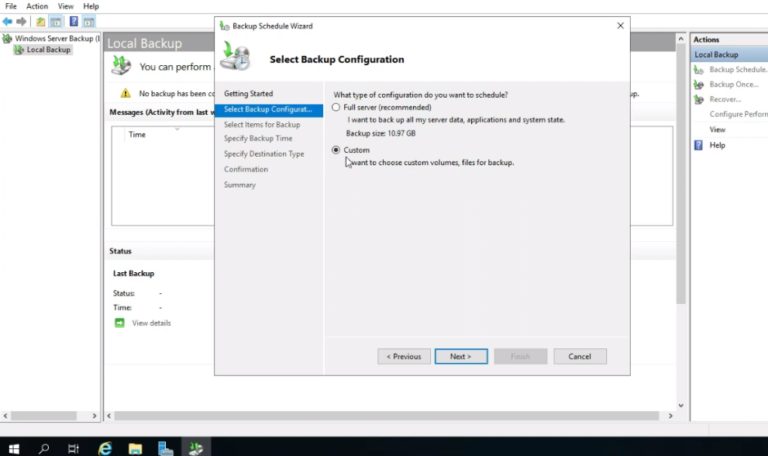Click the Backup Once action icon

[x=698, y=85]
